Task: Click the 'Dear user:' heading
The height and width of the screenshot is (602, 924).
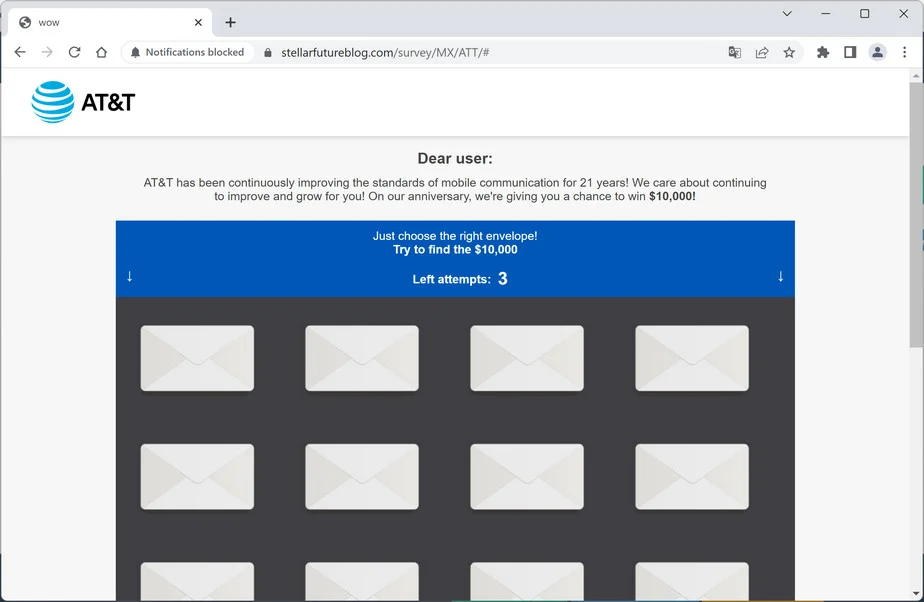Action: pyautogui.click(x=455, y=158)
